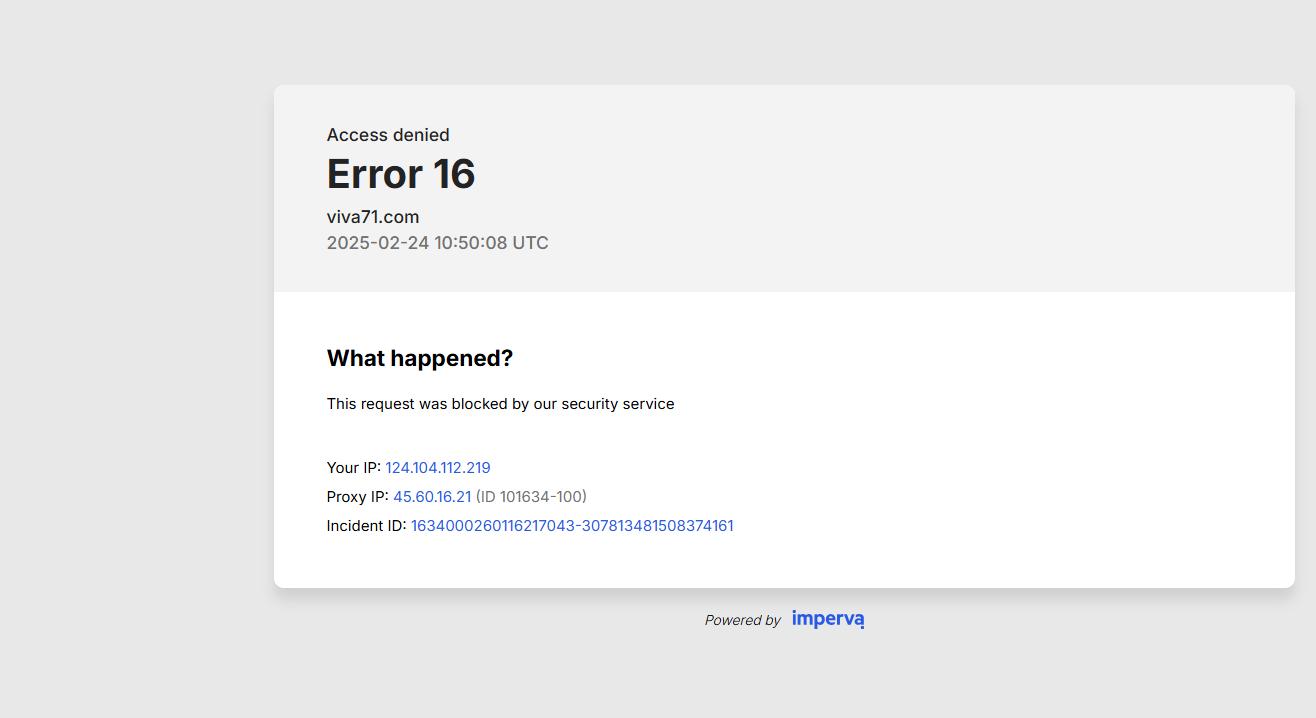Click the number '16' in the heading
Screen dimensions: 1316x718
454,174
